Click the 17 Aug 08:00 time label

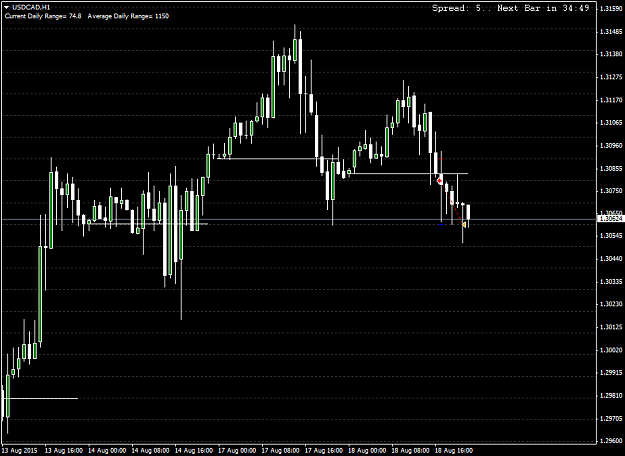(x=281, y=450)
